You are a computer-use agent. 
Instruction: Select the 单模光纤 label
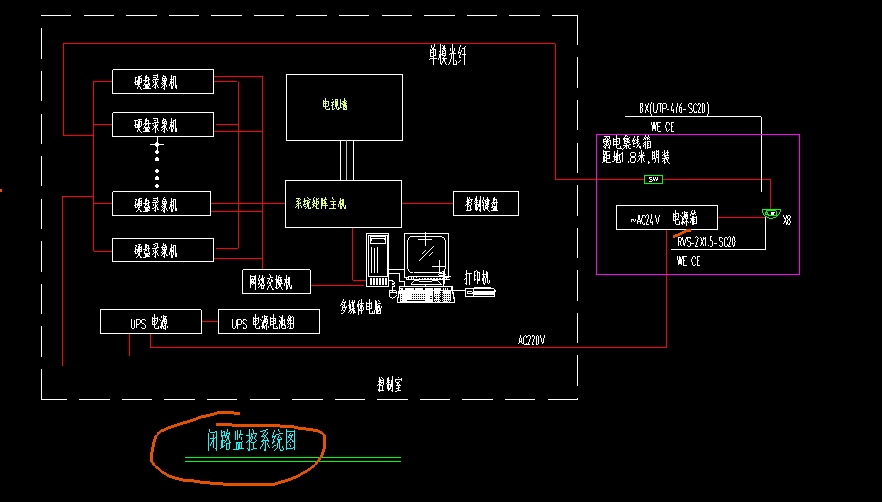click(x=448, y=56)
